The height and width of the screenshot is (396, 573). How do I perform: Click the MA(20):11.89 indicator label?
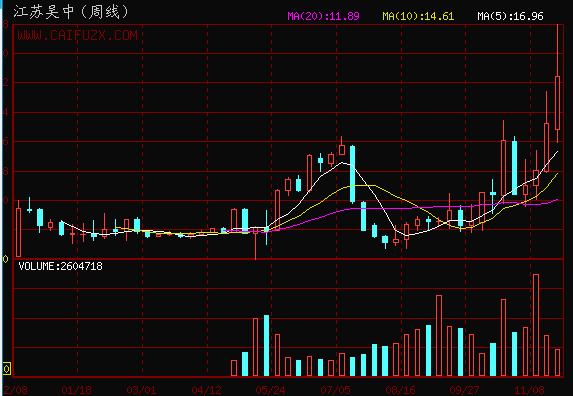click(323, 16)
